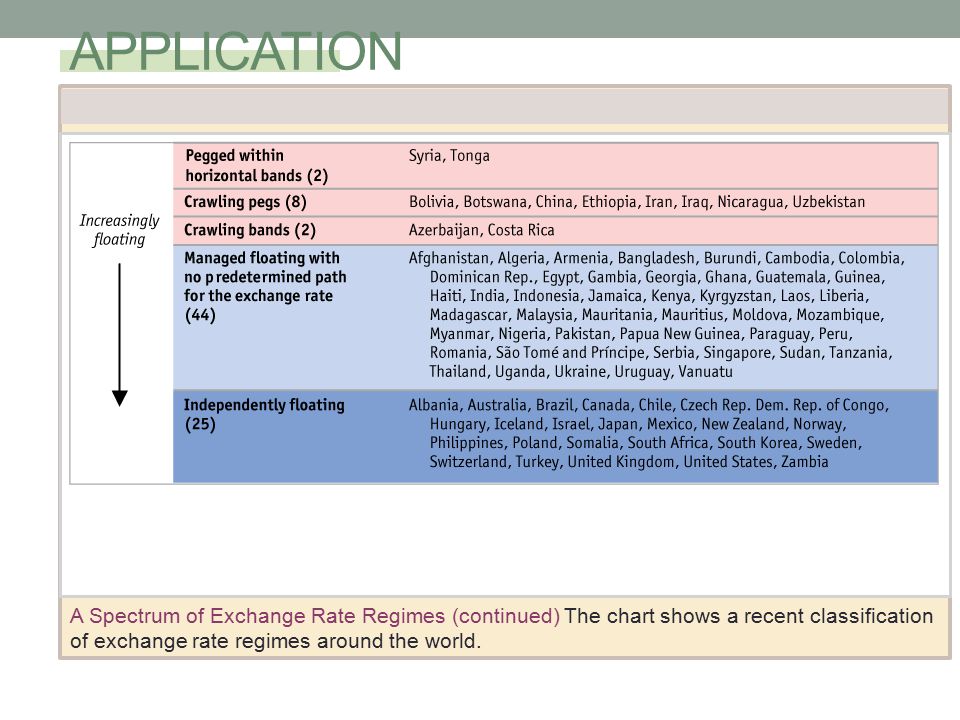Select Azerbaijan, Costa Rica text
This screenshot has height=720, width=960.
(481, 230)
